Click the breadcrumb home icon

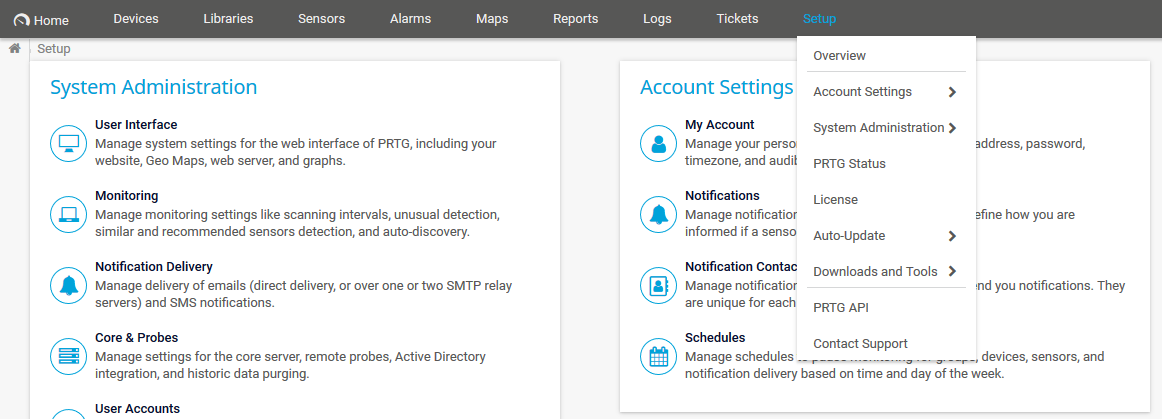click(x=14, y=49)
